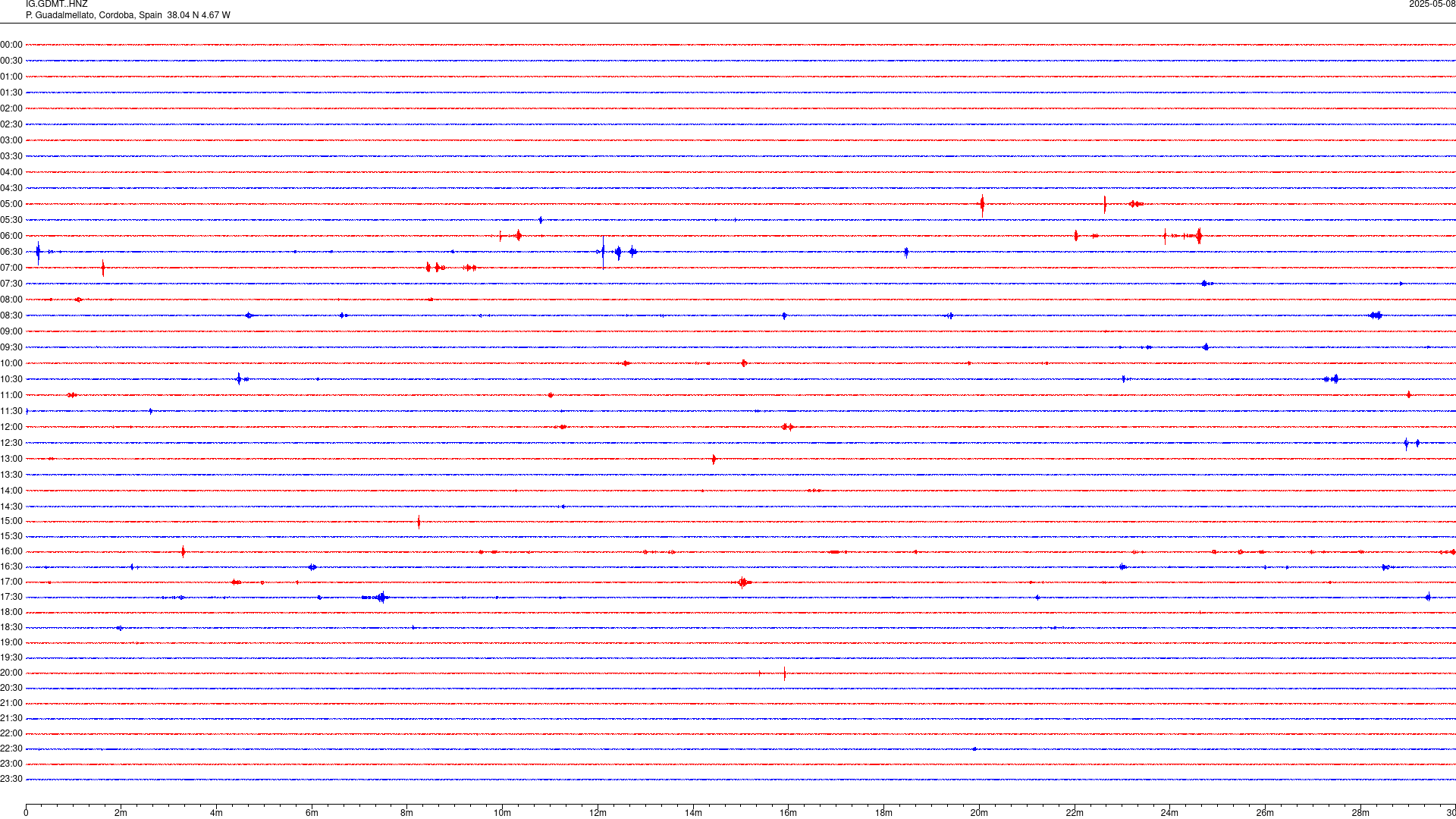Click the red spike near 8m on 15:00 trace

click(x=419, y=522)
